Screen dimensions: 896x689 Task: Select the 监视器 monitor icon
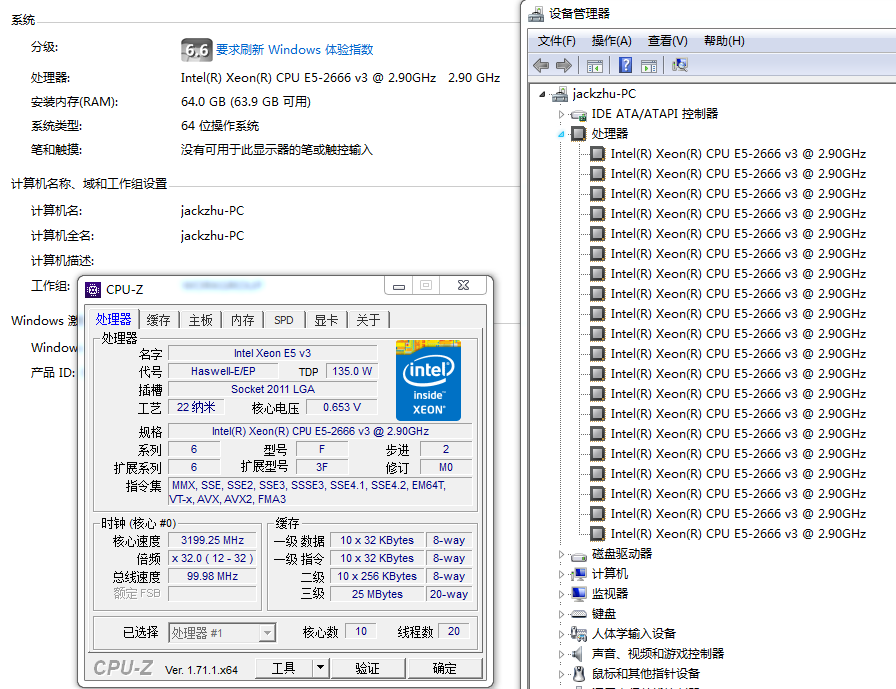click(x=579, y=594)
